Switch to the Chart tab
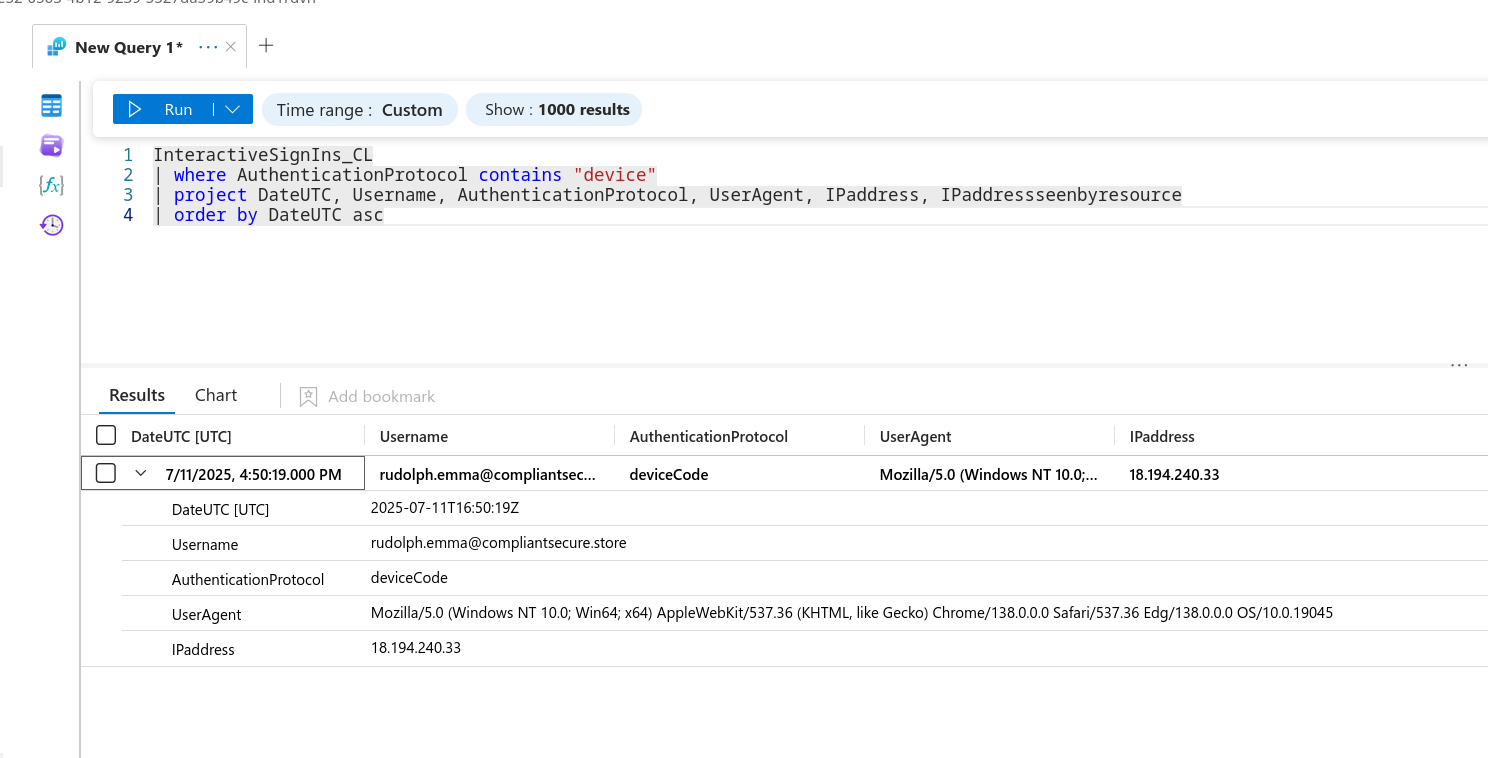Viewport: 1488px width, 758px height. click(x=216, y=395)
